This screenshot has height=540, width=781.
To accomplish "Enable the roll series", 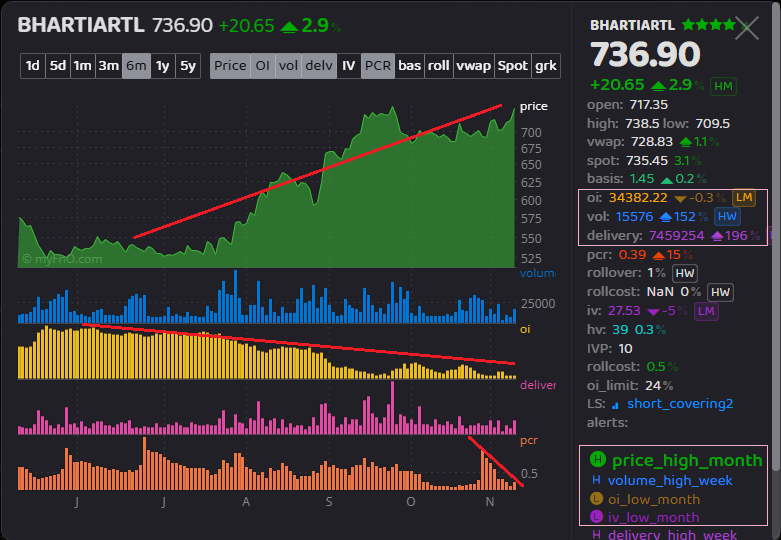I will 439,66.
